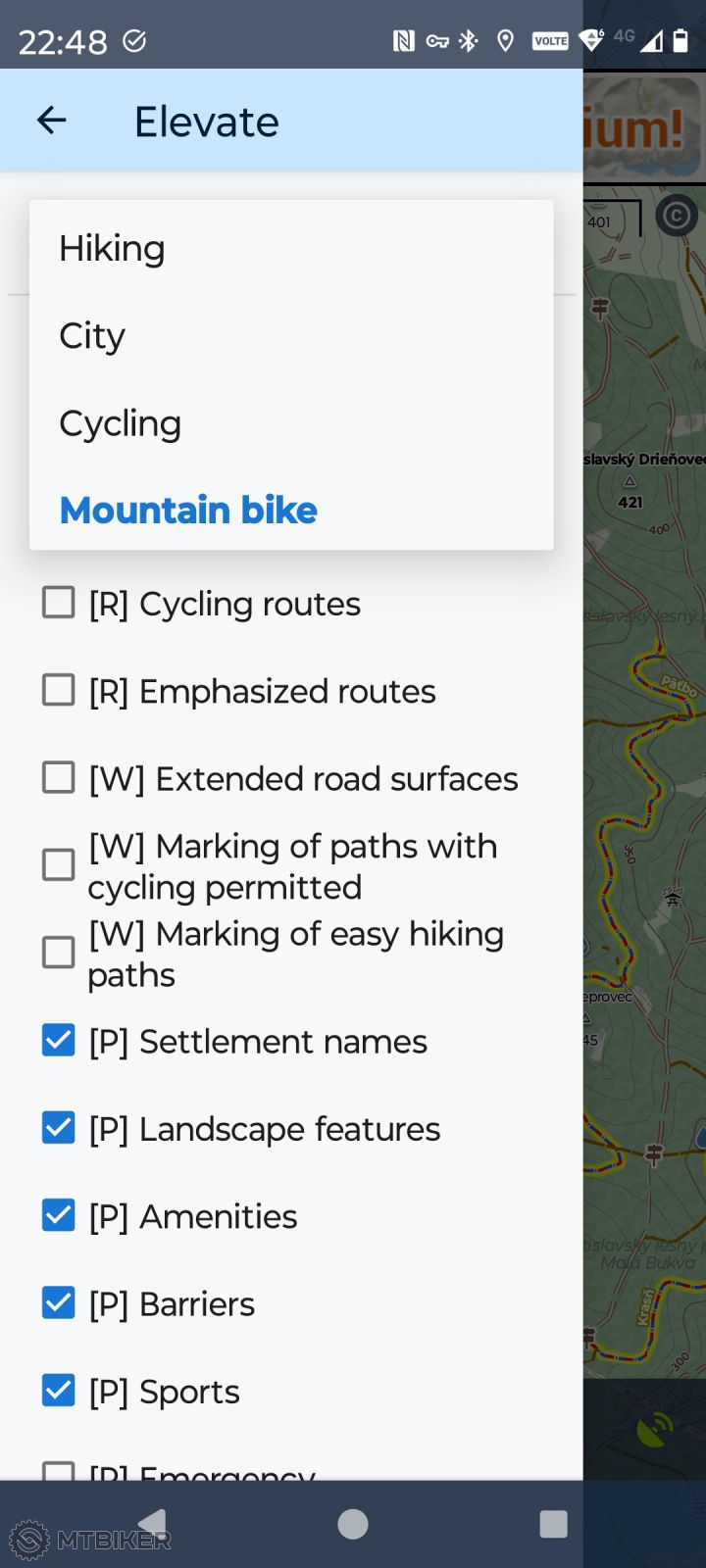Choose City in the dropdown list

(92, 335)
